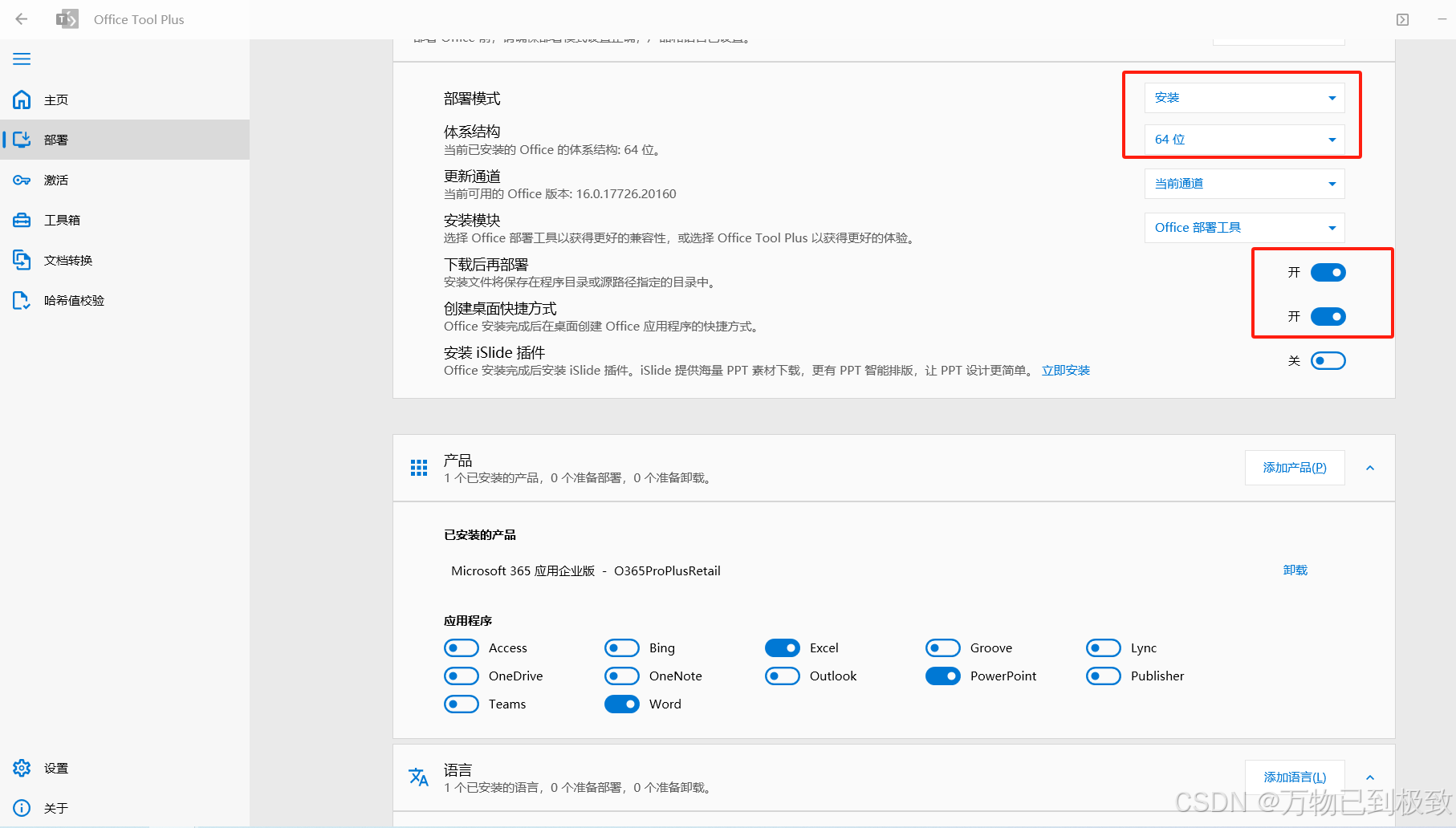Screen dimensions: 1456x828
Task: Open the 更新通道 dropdown 当前通道
Action: click(x=1244, y=184)
